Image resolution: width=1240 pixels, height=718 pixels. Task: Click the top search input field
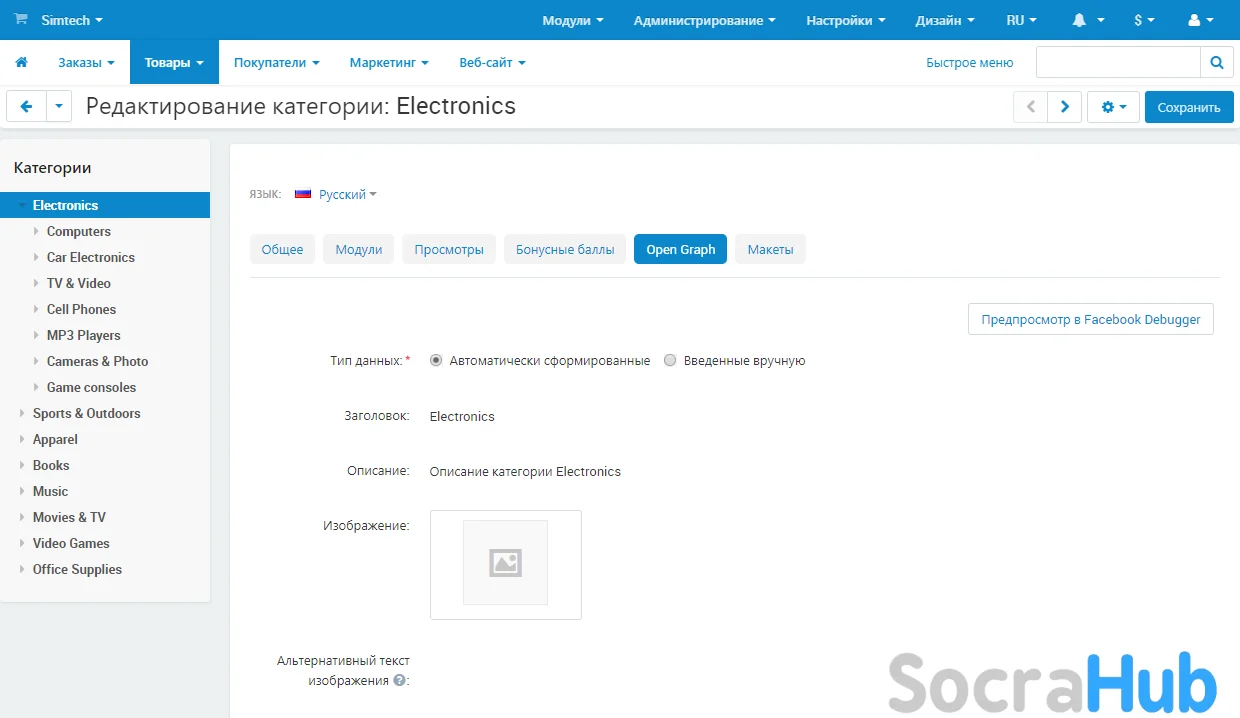tap(1117, 62)
